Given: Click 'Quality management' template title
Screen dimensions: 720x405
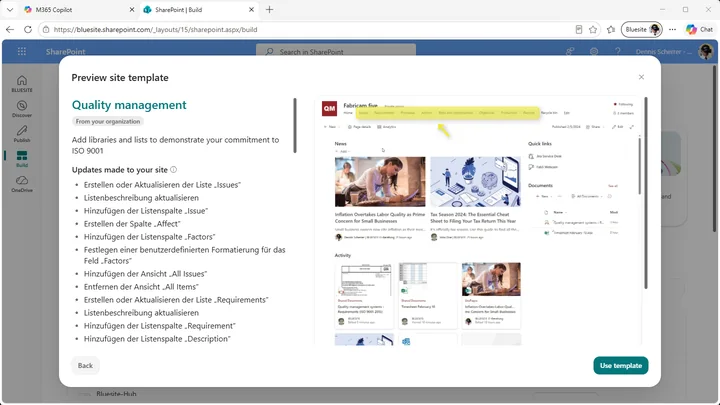Looking at the screenshot, I should [129, 105].
